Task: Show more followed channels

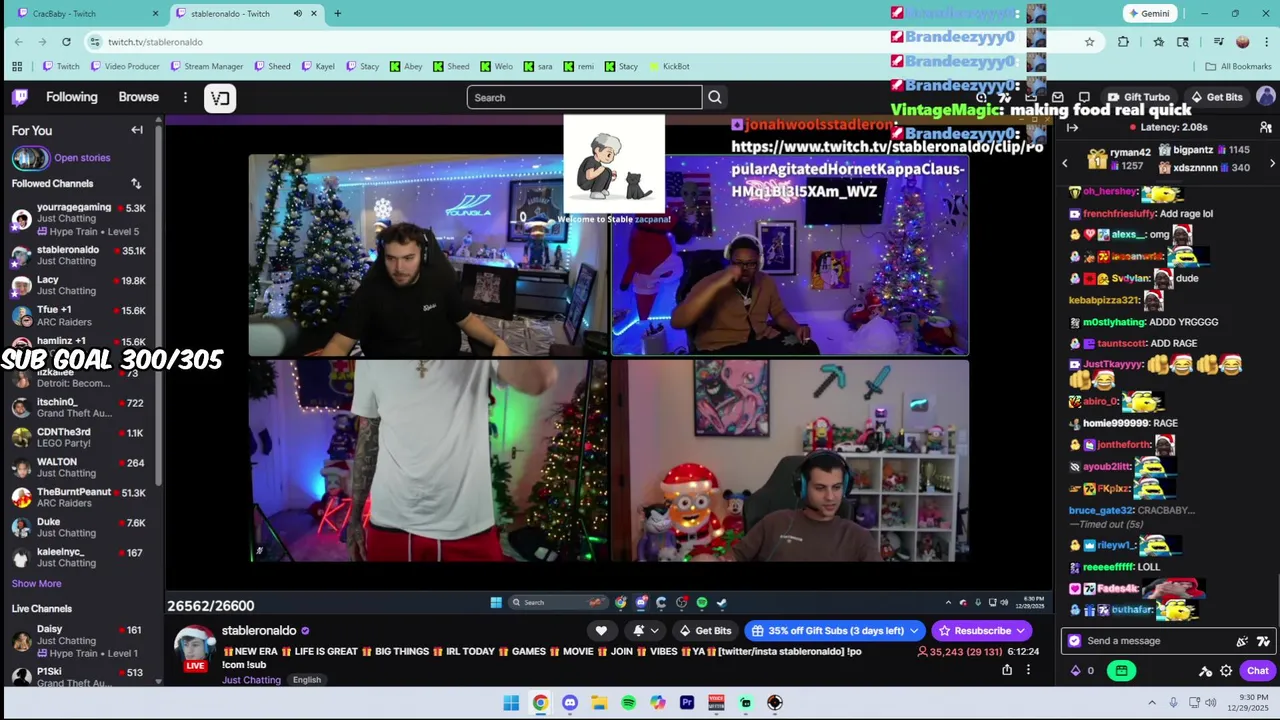Action: pos(36,584)
